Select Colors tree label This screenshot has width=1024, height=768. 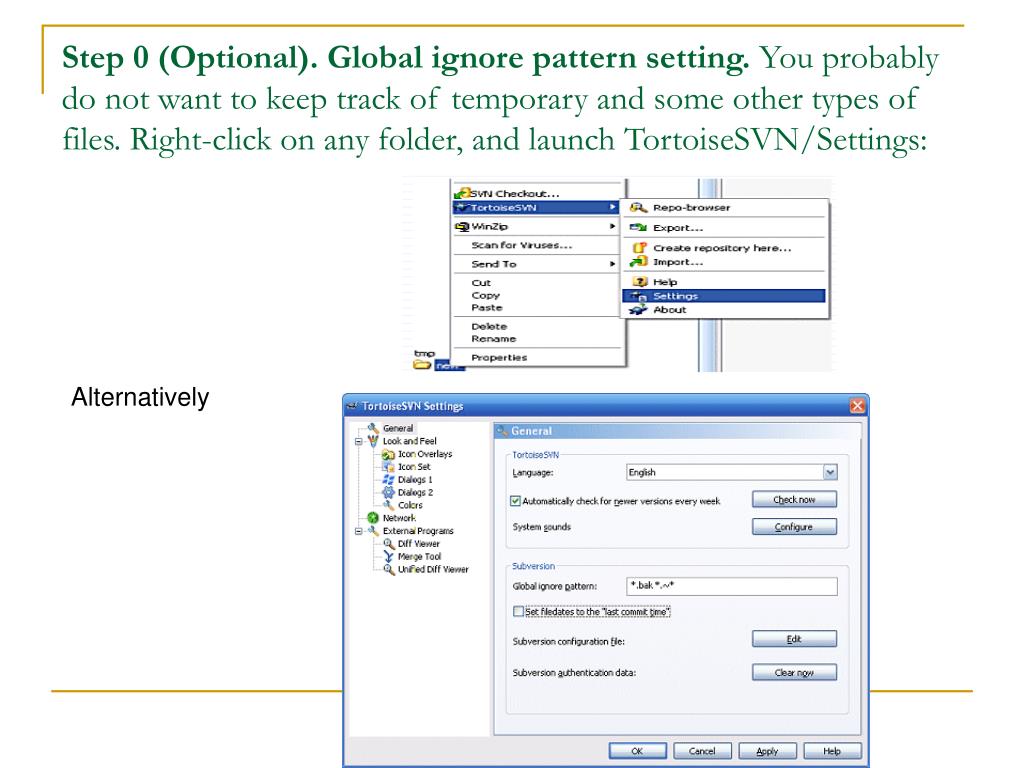410,505
